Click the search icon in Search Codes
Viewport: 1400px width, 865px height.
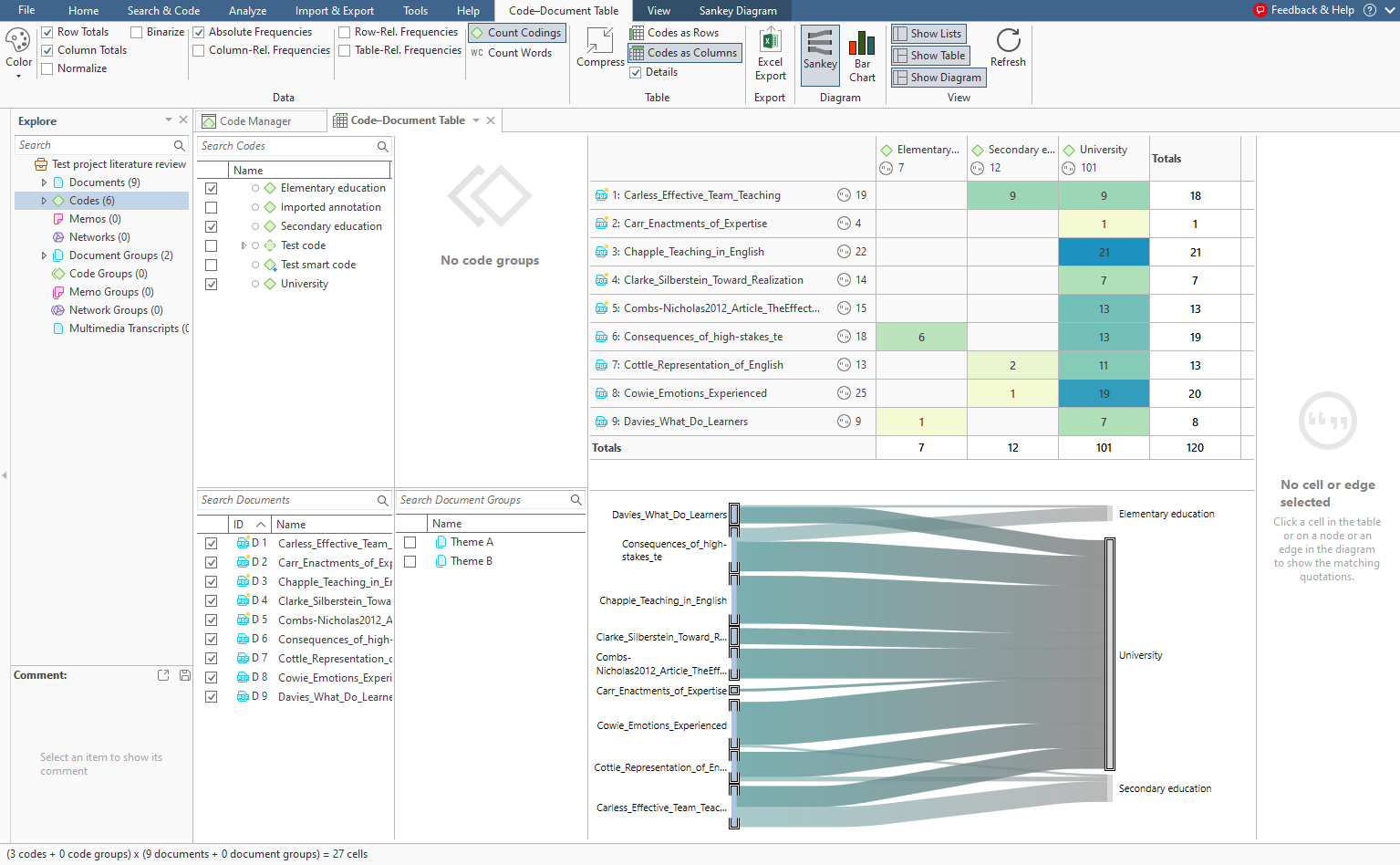pyautogui.click(x=383, y=147)
